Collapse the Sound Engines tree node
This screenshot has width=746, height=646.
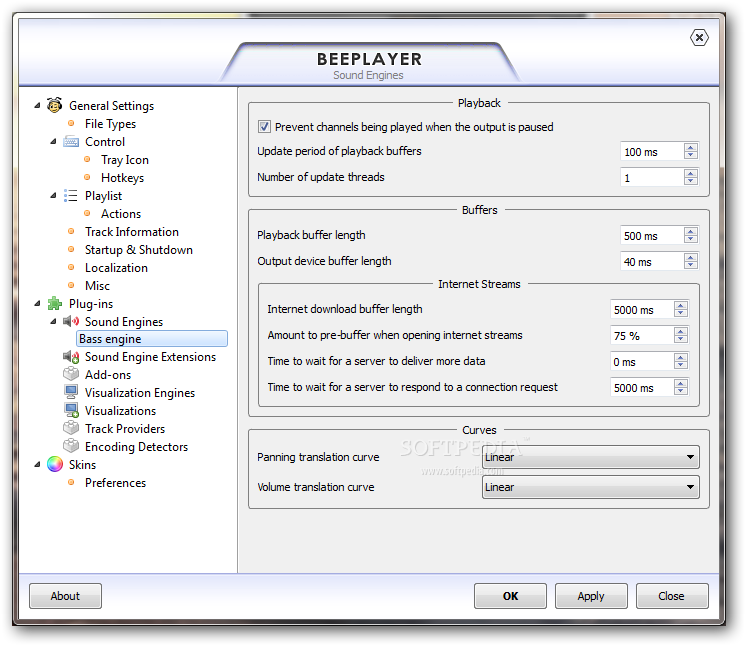click(53, 322)
